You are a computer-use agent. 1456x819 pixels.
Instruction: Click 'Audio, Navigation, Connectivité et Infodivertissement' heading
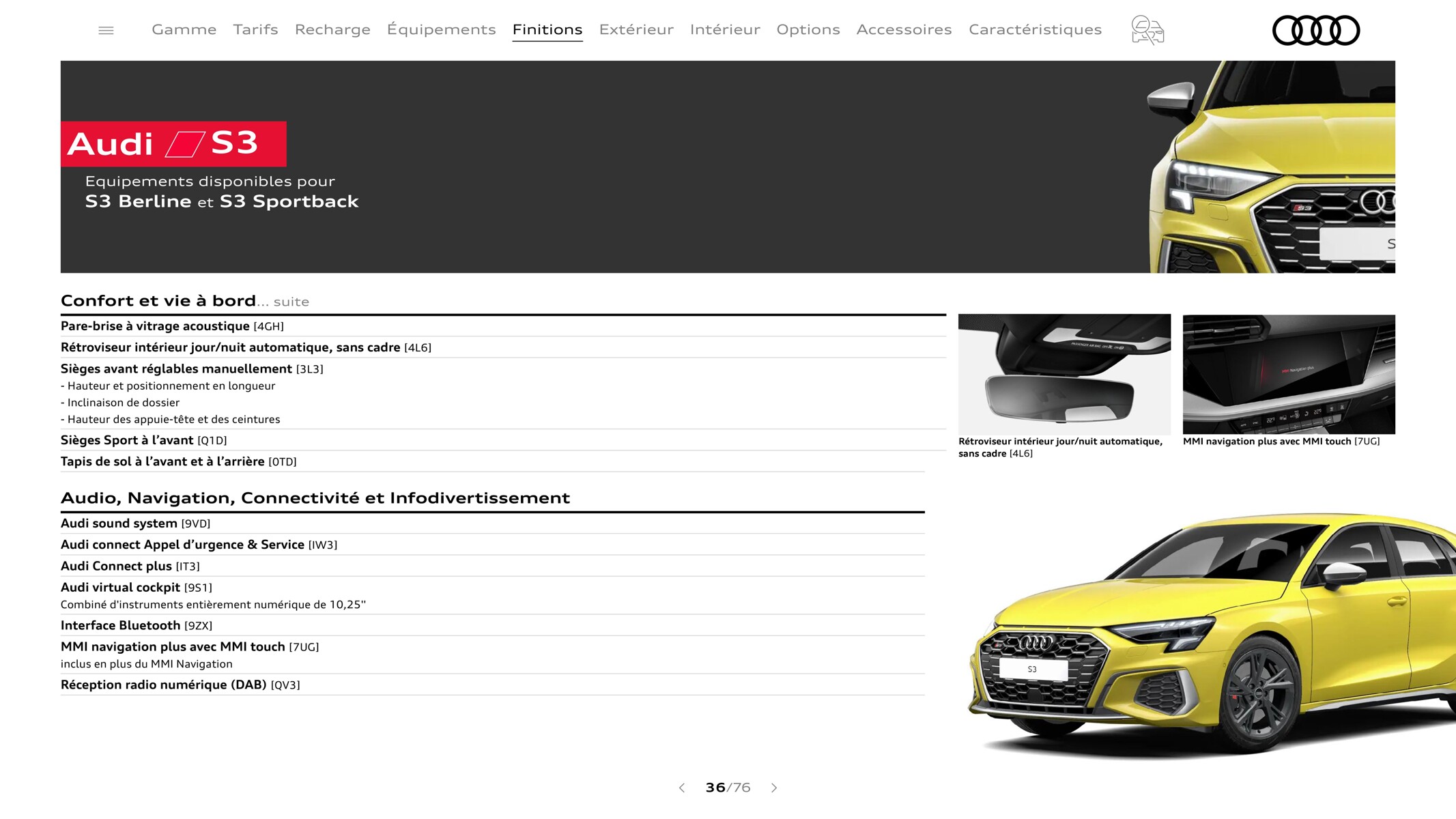[x=315, y=498]
